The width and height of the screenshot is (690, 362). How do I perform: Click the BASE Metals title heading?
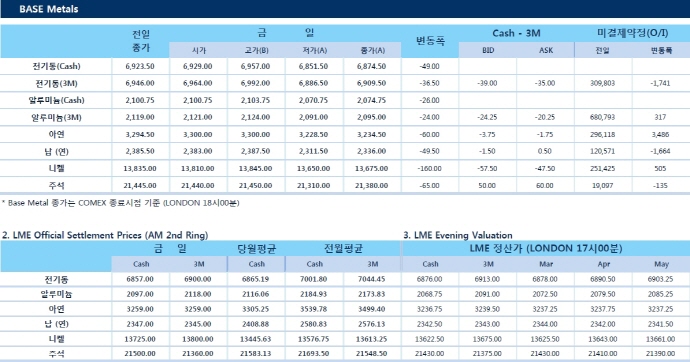tap(49, 9)
